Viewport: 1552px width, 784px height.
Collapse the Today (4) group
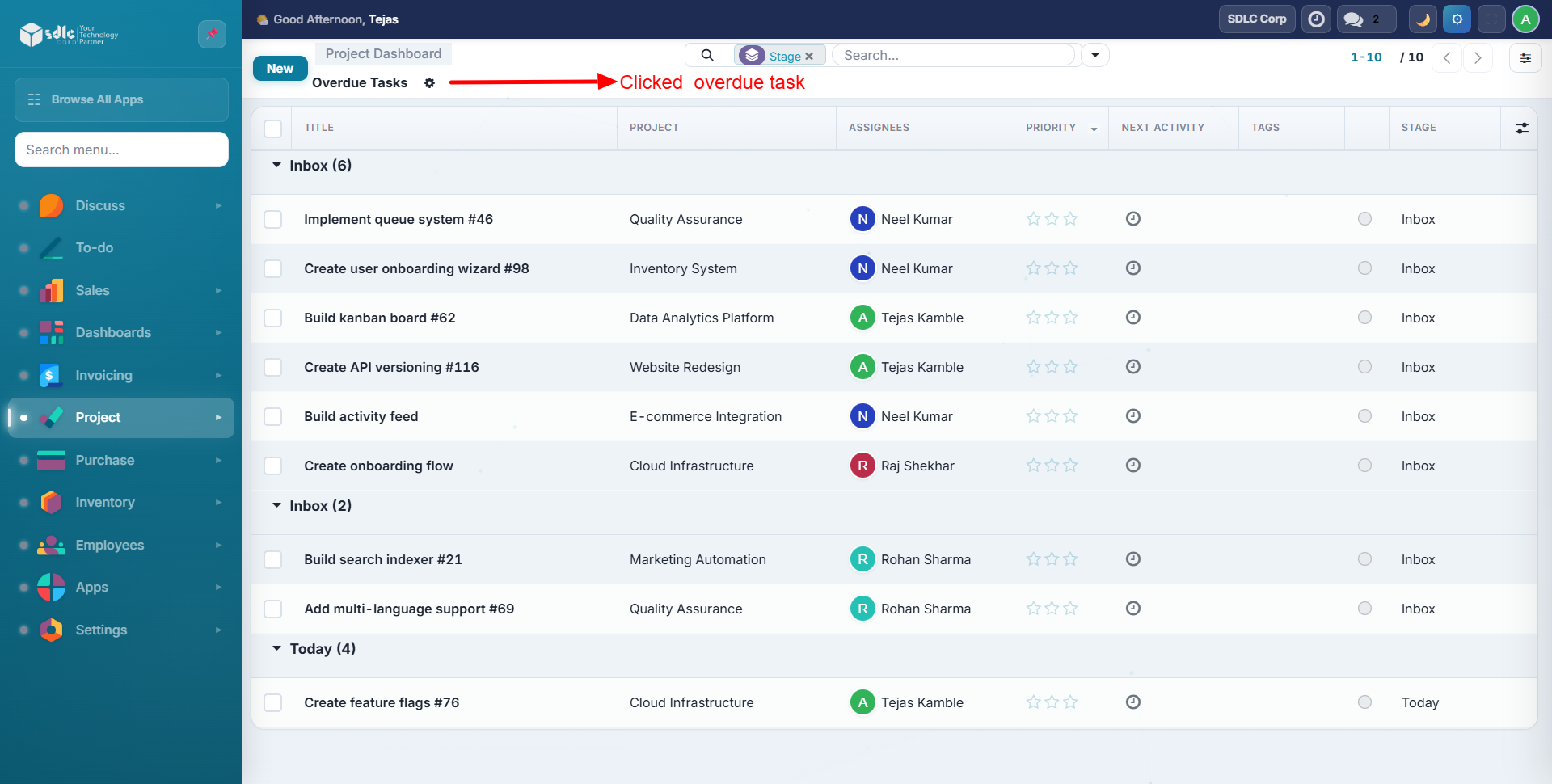coord(276,649)
